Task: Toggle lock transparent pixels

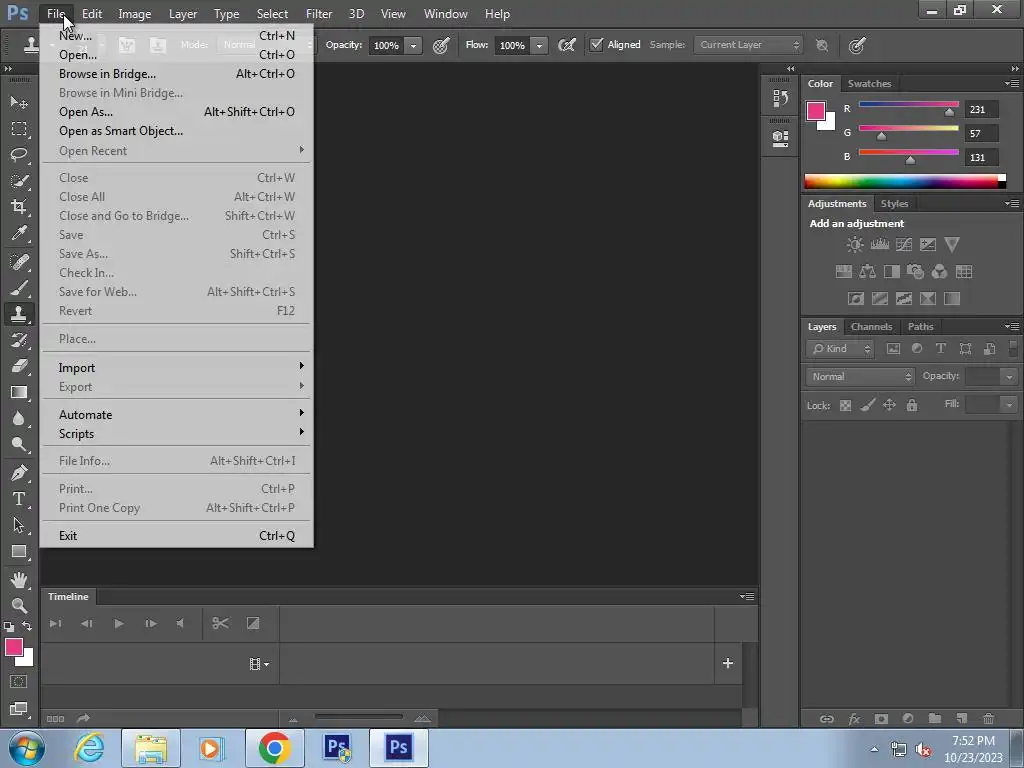Action: pyautogui.click(x=845, y=406)
